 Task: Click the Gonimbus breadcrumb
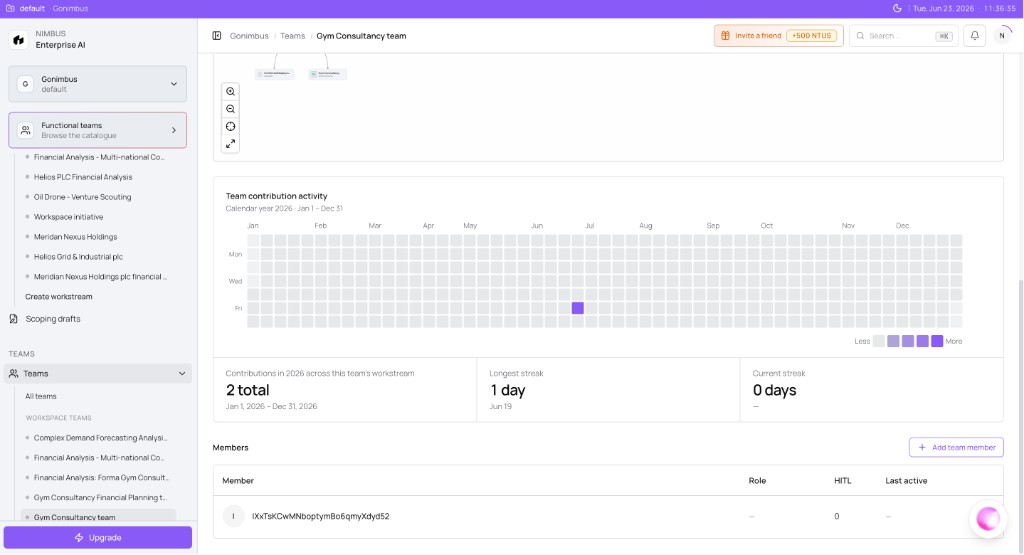click(249, 36)
